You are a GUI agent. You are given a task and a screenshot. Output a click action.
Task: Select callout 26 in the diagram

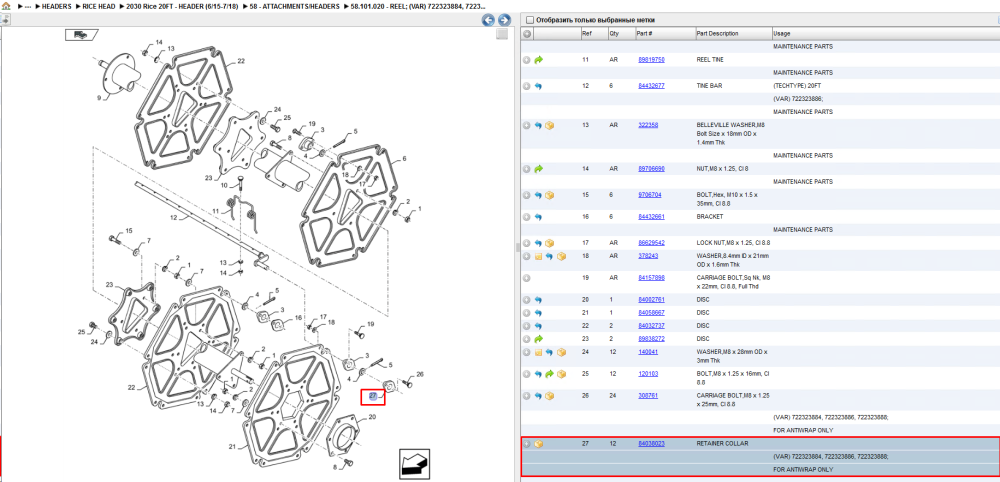point(420,374)
